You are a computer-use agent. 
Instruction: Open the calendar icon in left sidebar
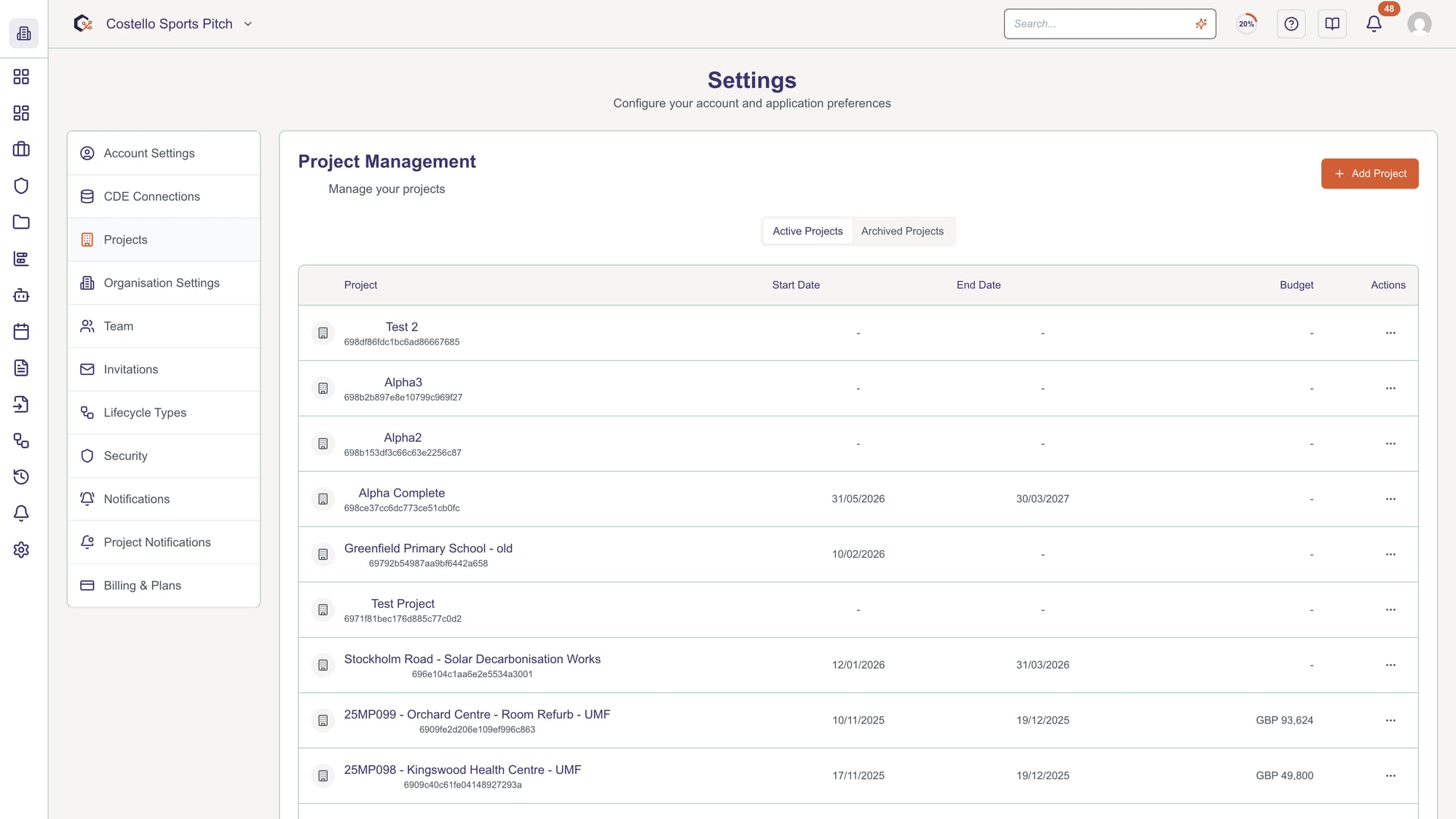pyautogui.click(x=21, y=331)
